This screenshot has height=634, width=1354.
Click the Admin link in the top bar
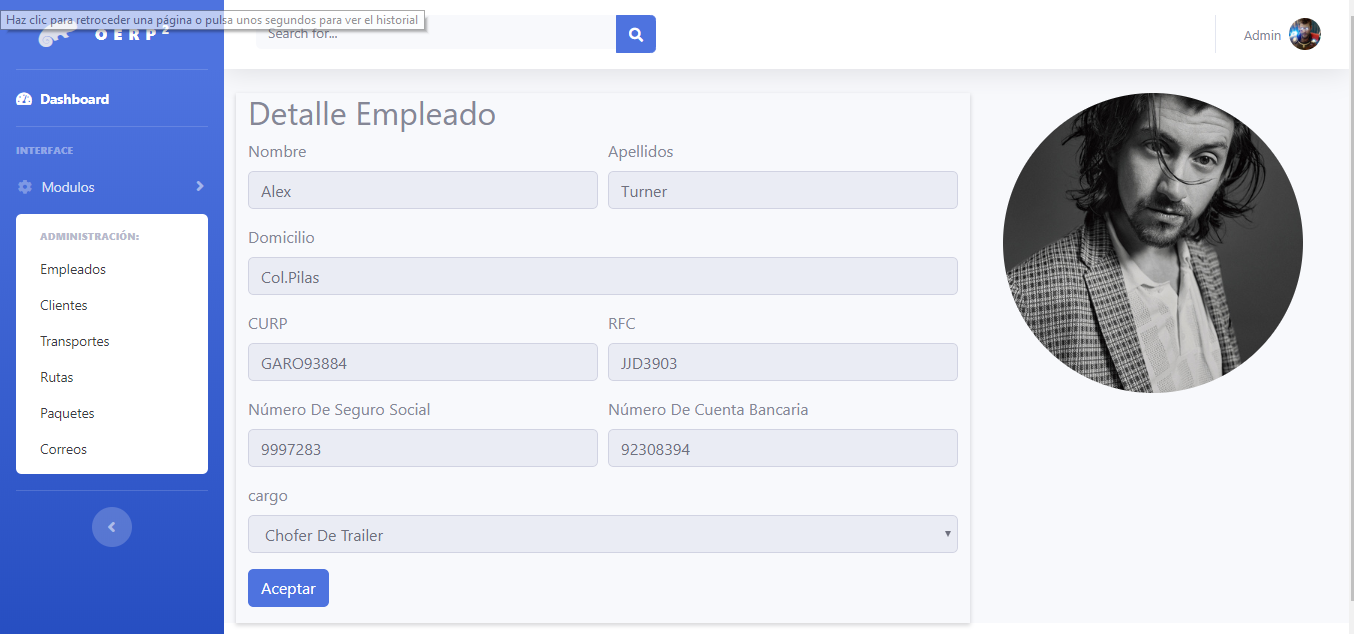[1261, 34]
